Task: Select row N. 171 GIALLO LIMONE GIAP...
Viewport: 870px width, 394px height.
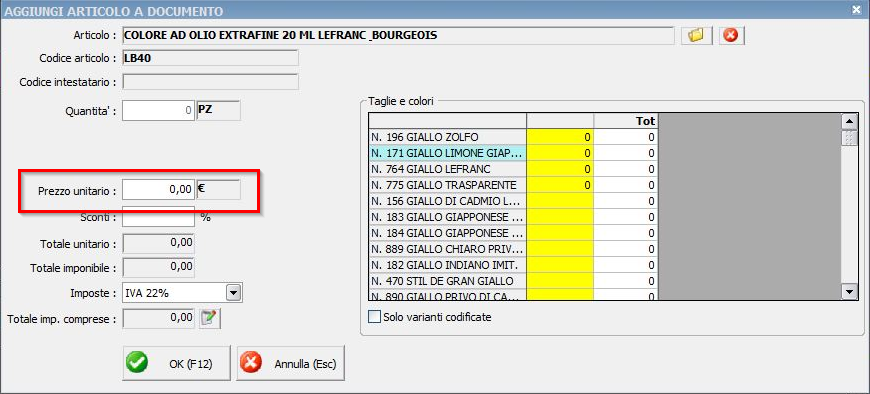Action: pyautogui.click(x=447, y=153)
